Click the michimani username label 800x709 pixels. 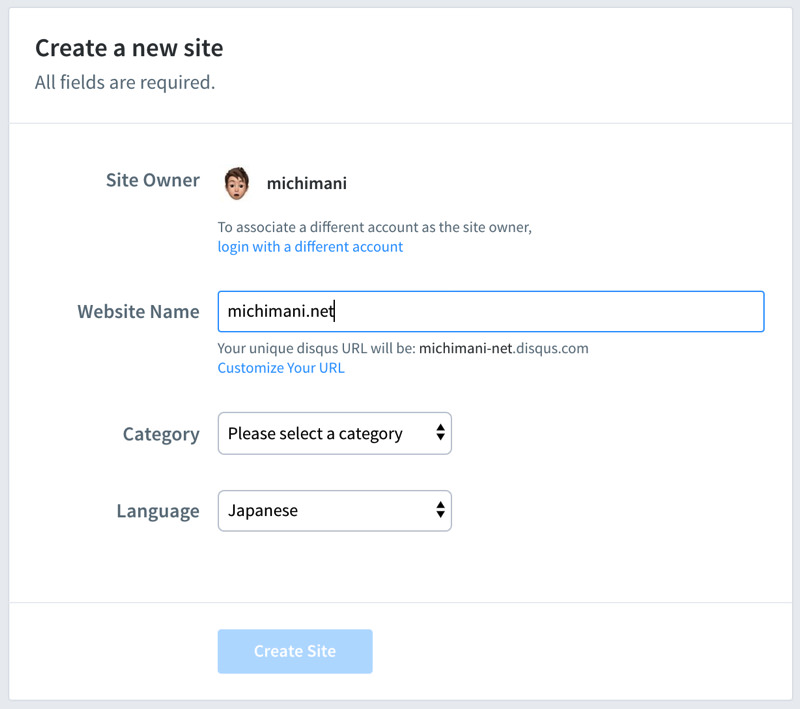(305, 184)
